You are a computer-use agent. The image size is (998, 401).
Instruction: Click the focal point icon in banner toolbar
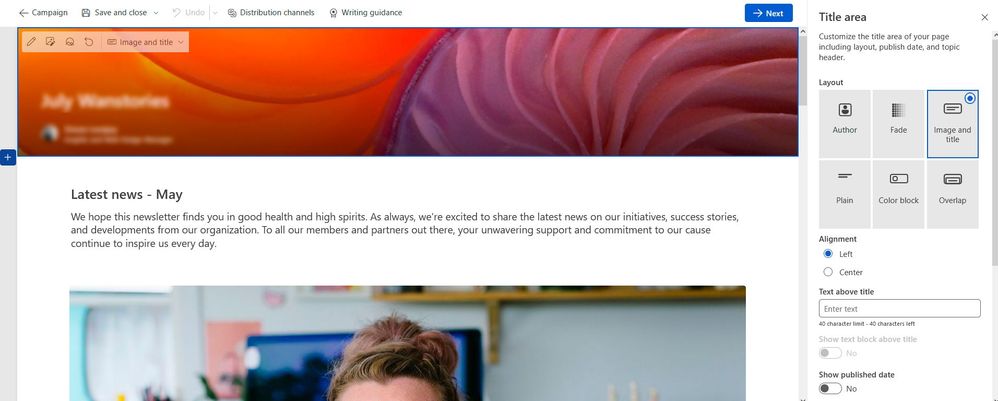70,42
